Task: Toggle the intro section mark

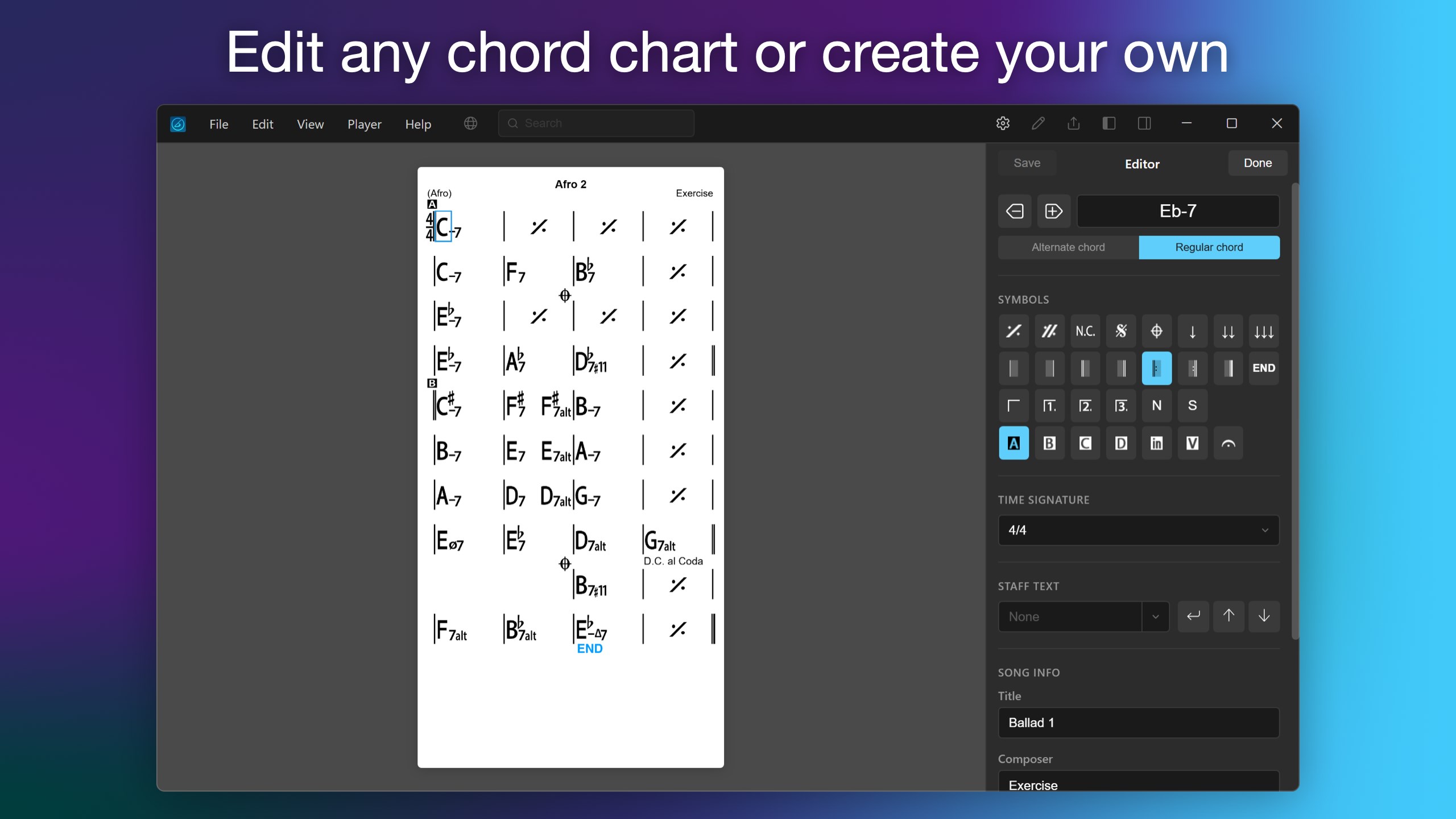Action: 1157,443
